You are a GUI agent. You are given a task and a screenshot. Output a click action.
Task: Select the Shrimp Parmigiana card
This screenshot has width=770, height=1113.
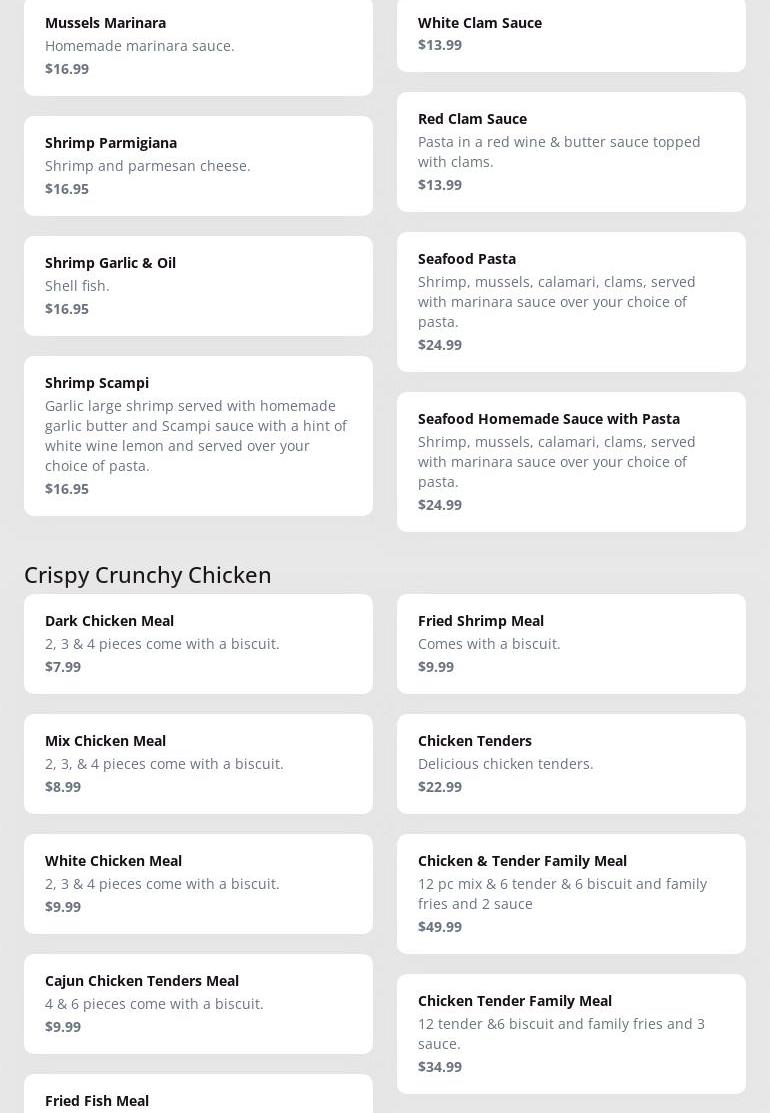pos(198,165)
